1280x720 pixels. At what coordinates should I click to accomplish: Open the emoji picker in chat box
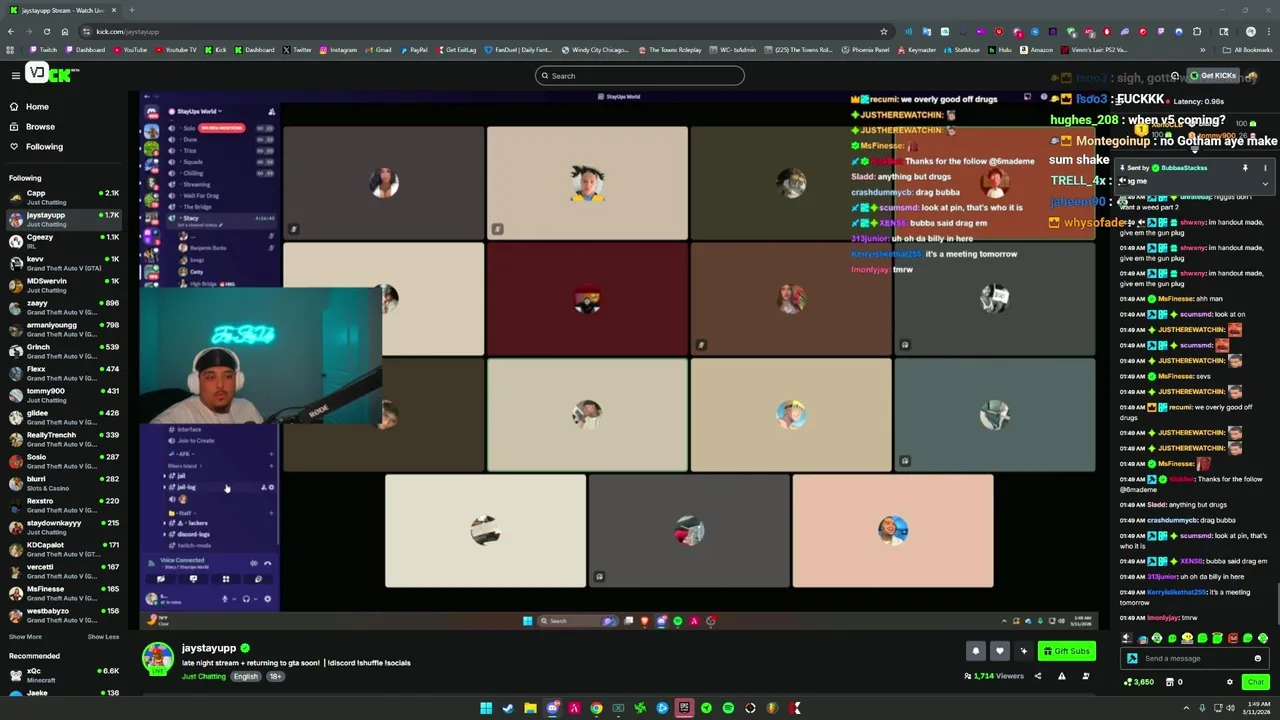(1257, 658)
